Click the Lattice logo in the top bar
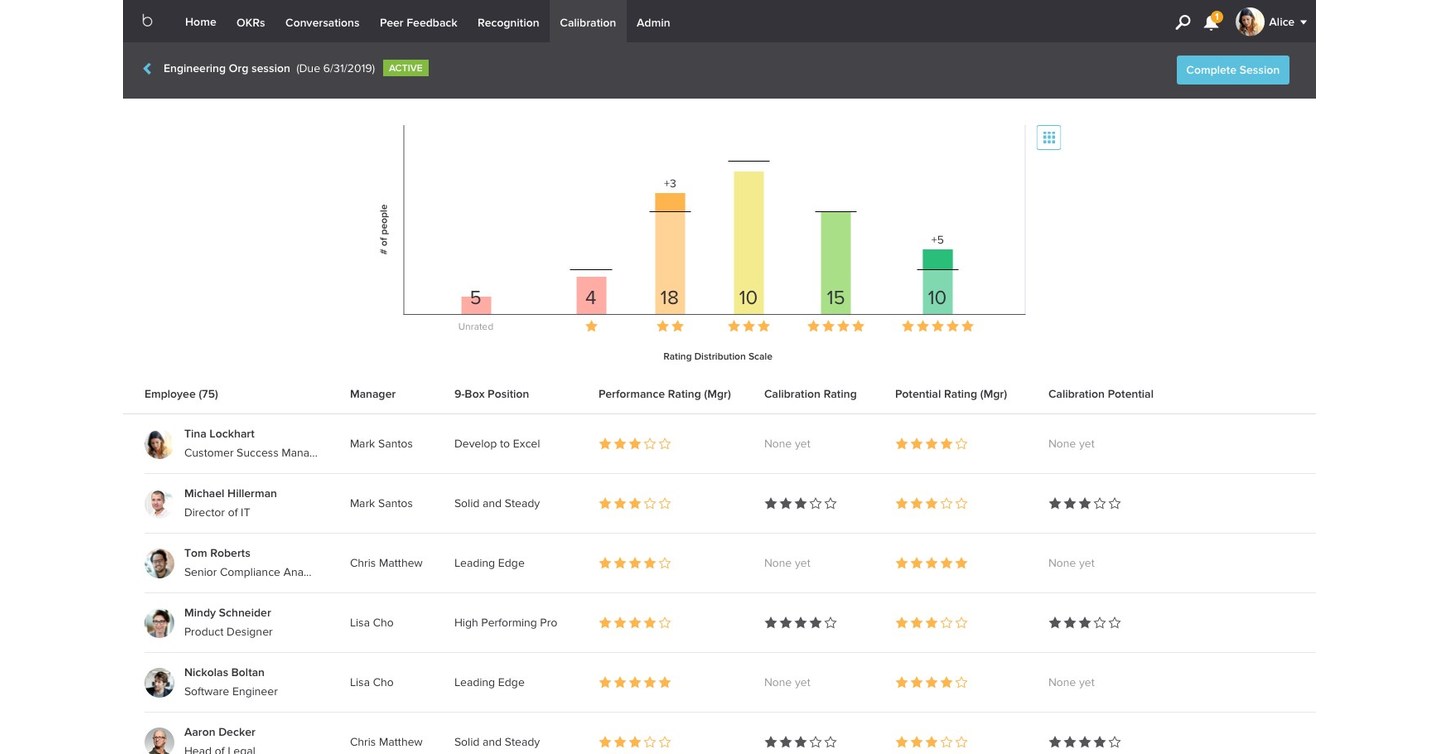Image resolution: width=1439 pixels, height=754 pixels. point(146,20)
